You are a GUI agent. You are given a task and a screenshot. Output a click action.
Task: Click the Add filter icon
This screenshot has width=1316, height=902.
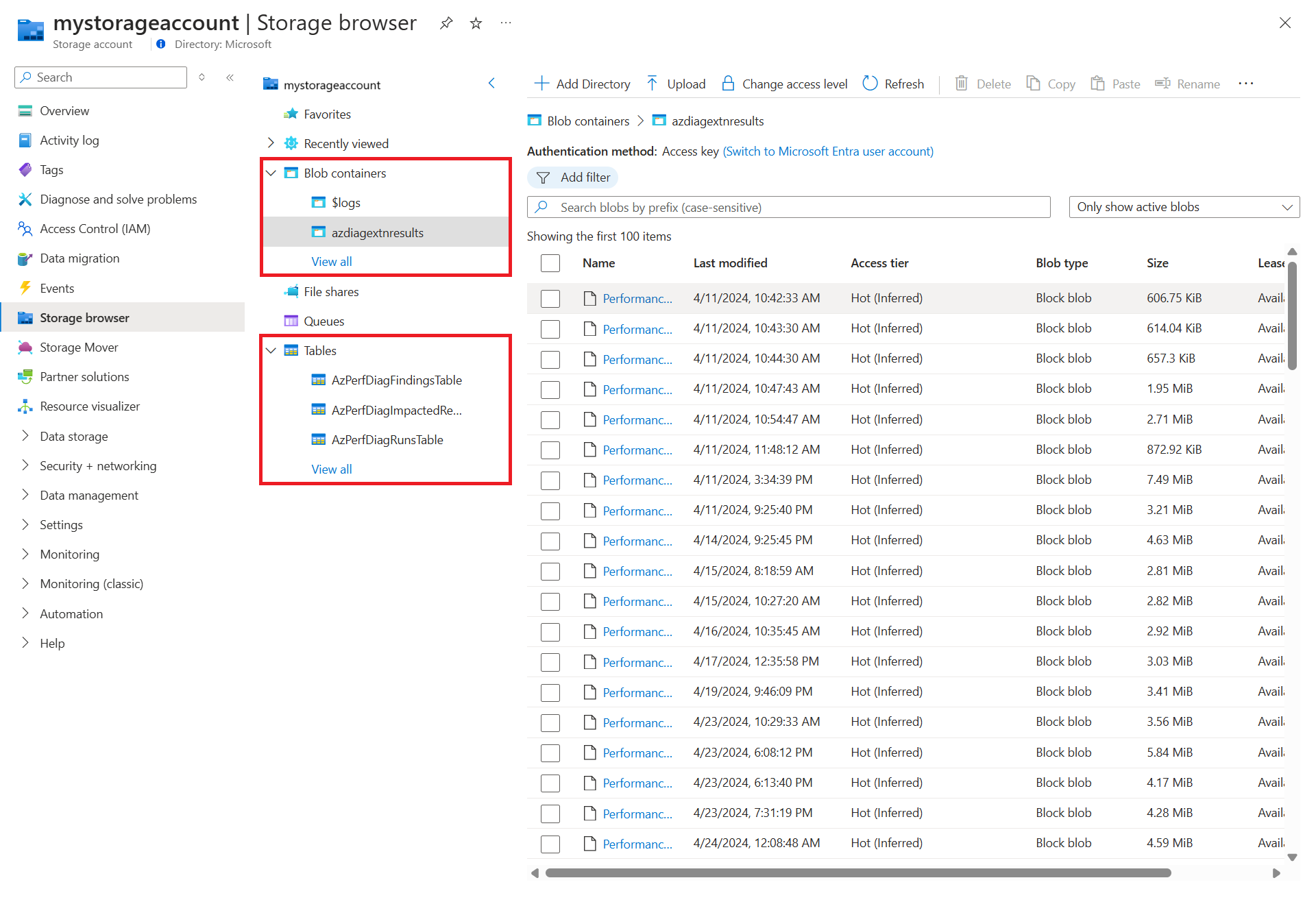pos(542,177)
